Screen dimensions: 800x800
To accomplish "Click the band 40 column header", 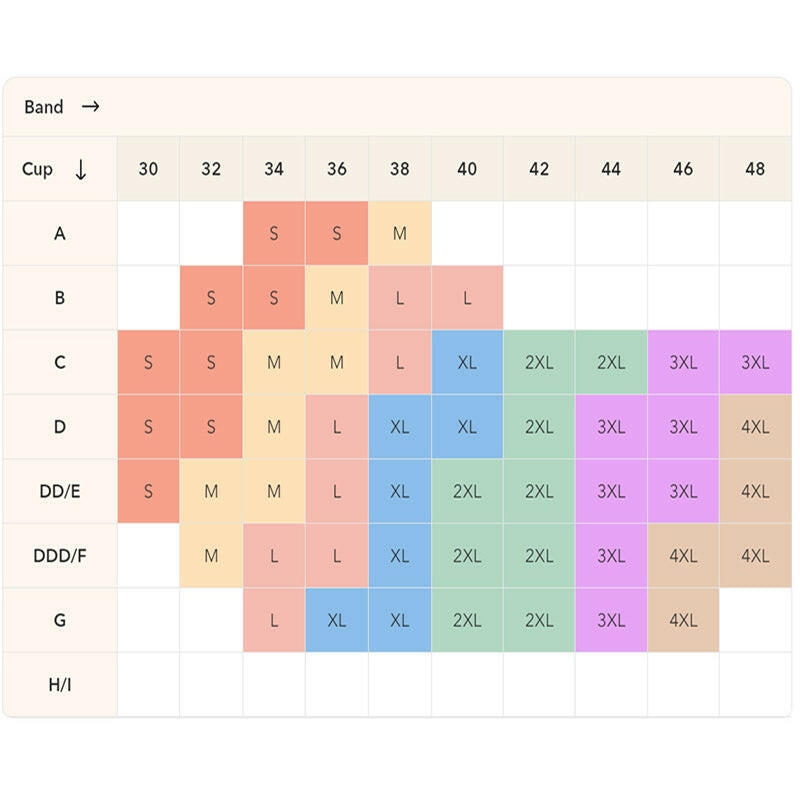I will [x=467, y=169].
